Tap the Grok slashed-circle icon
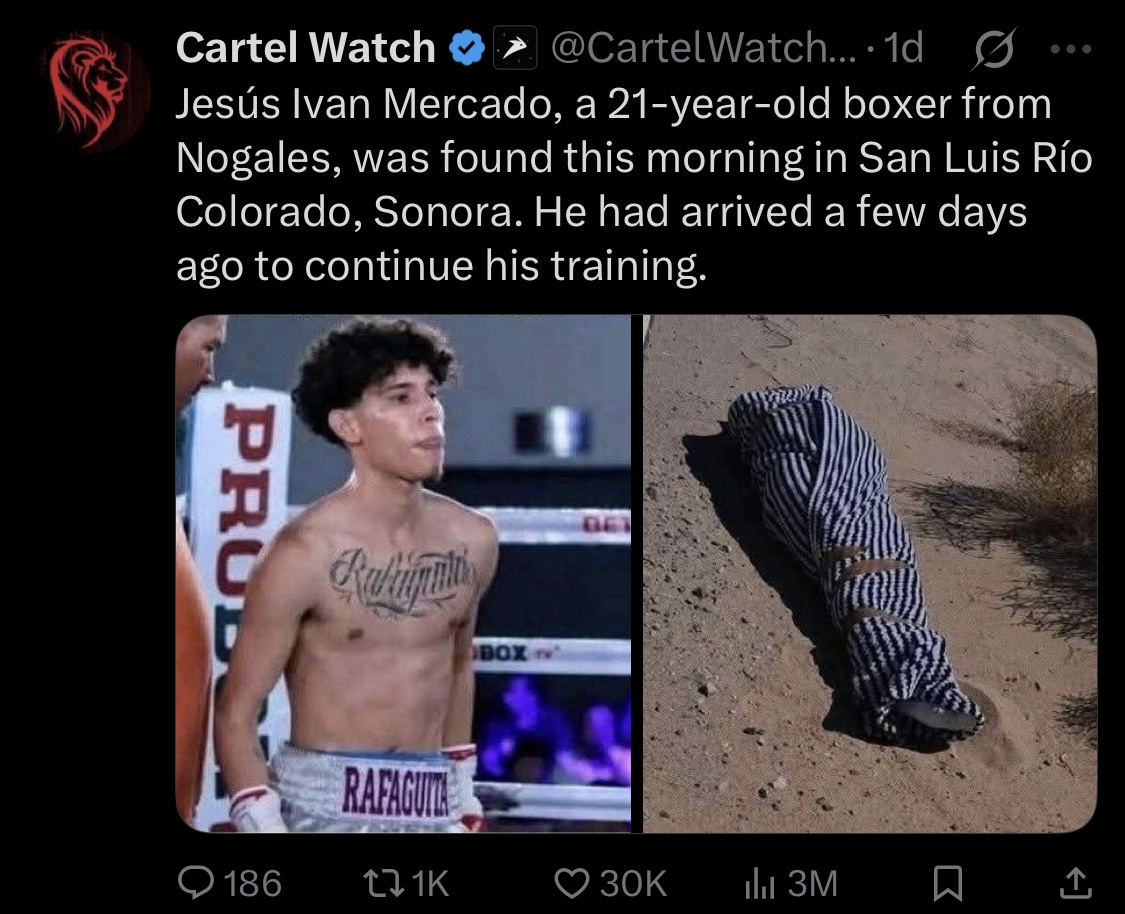1125x914 pixels. [994, 48]
